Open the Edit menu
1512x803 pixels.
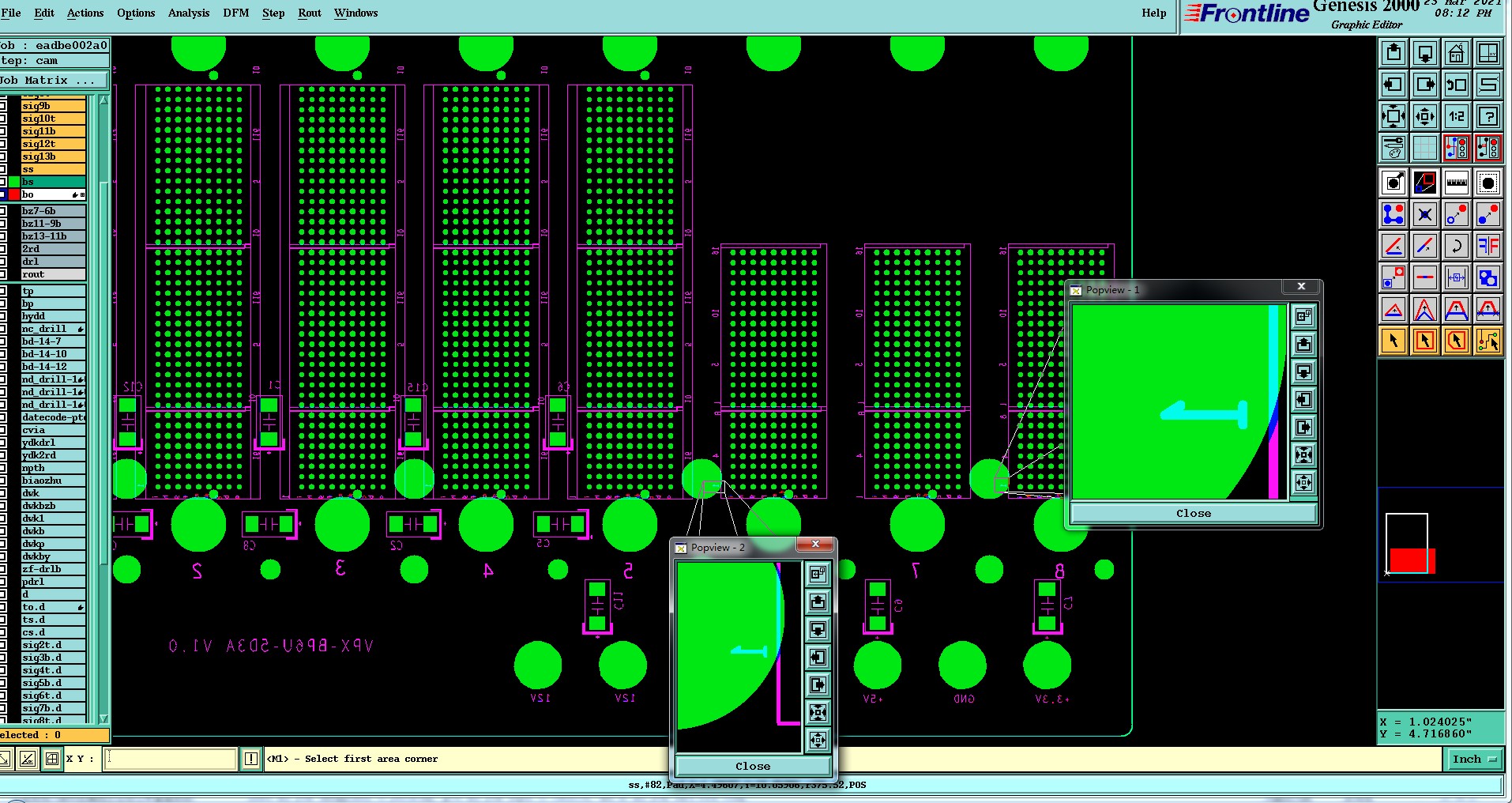[44, 13]
